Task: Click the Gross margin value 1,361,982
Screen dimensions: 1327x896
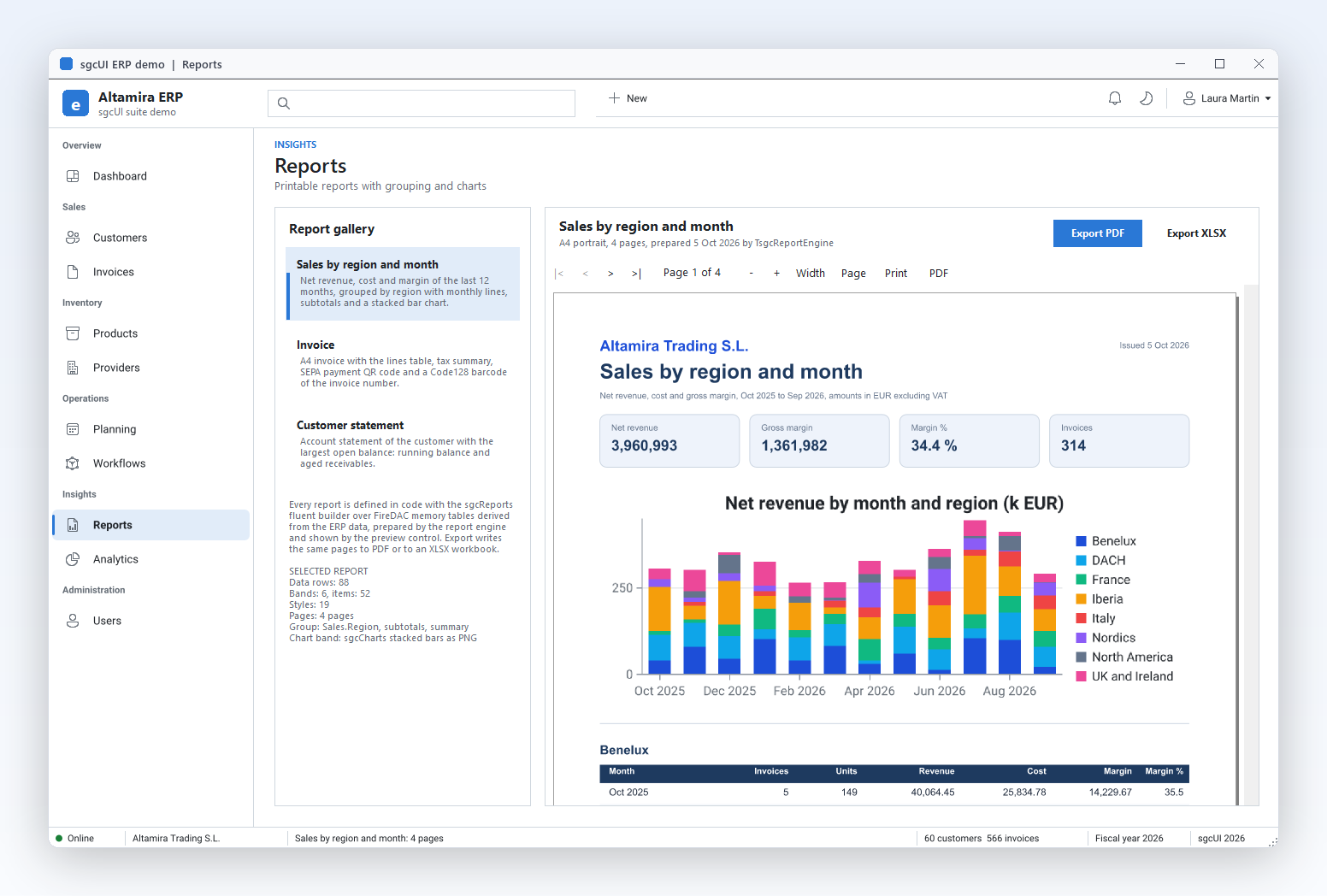Action: 794,445
